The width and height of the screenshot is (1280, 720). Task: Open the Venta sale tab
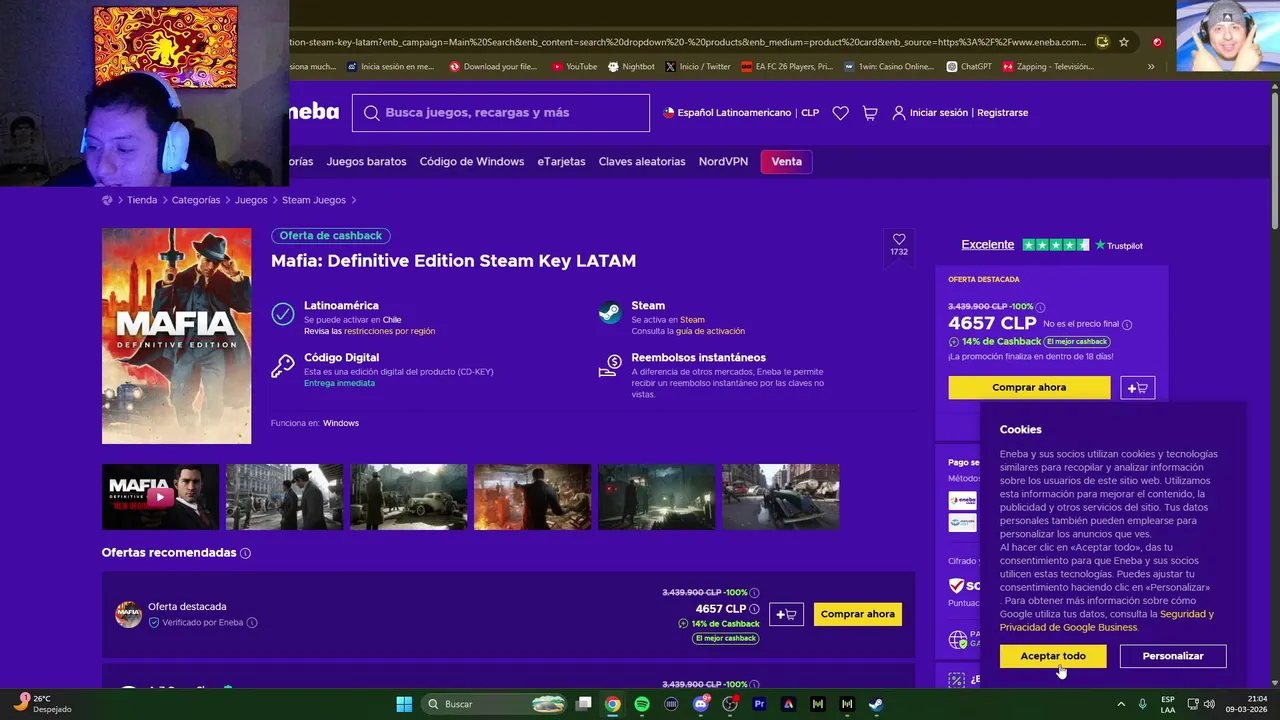pyautogui.click(x=786, y=162)
